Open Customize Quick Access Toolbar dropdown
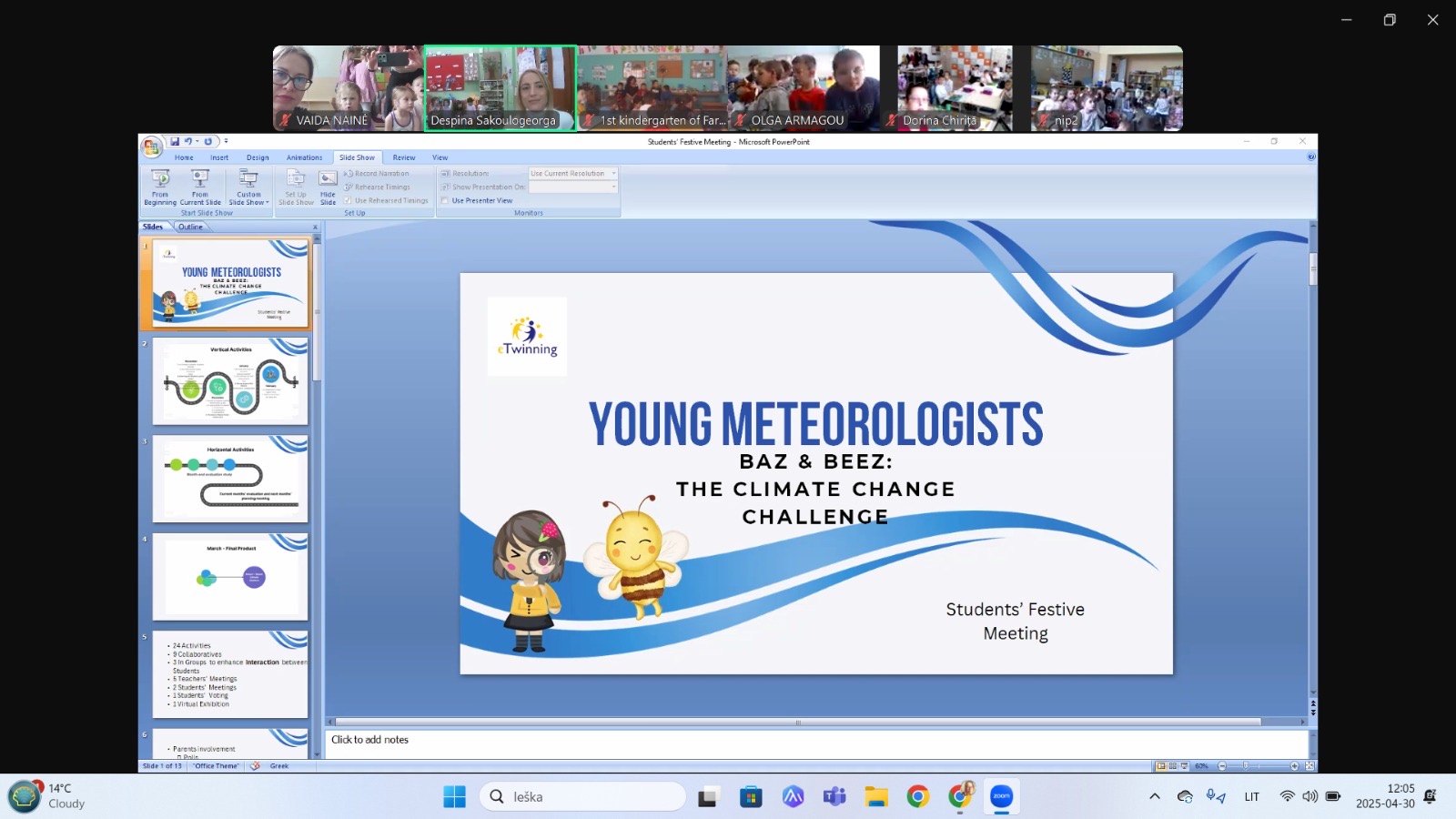This screenshot has height=819, width=1456. tap(227, 142)
